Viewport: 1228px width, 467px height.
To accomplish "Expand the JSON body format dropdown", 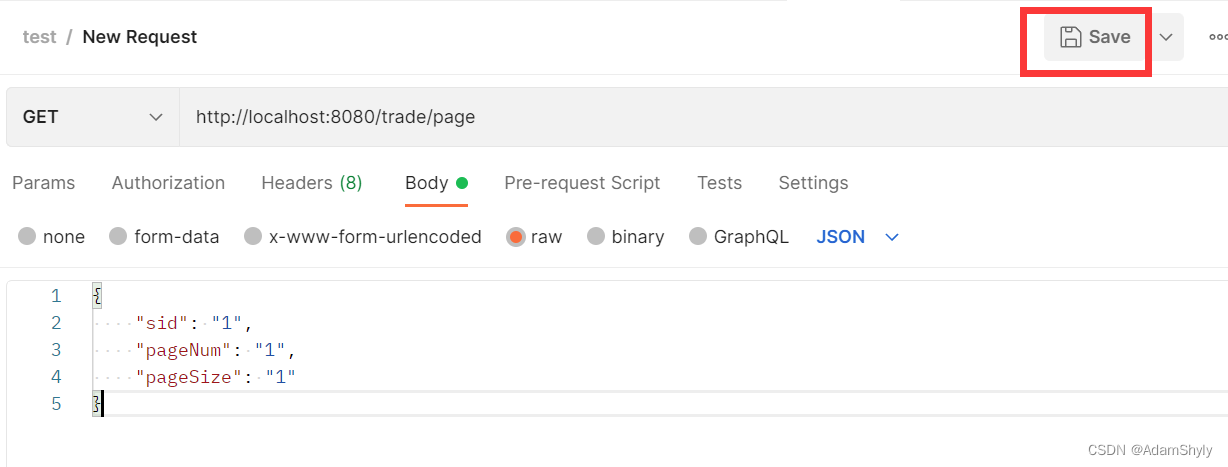I will pos(892,237).
